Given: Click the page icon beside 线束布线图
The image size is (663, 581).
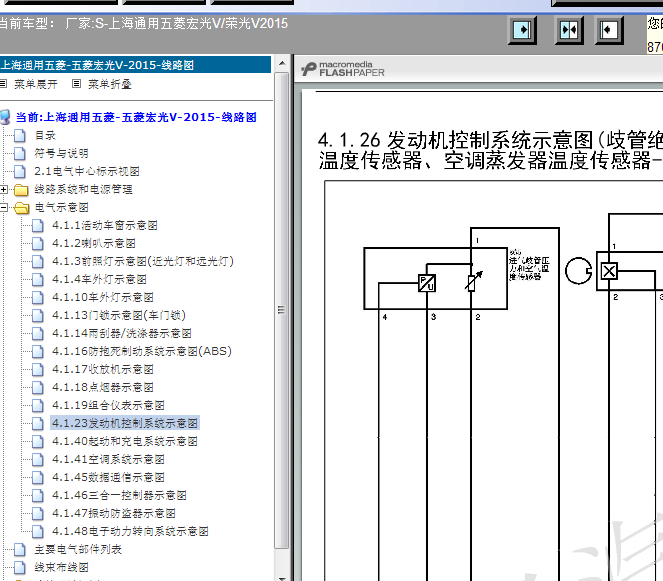Looking at the screenshot, I should point(20,567).
